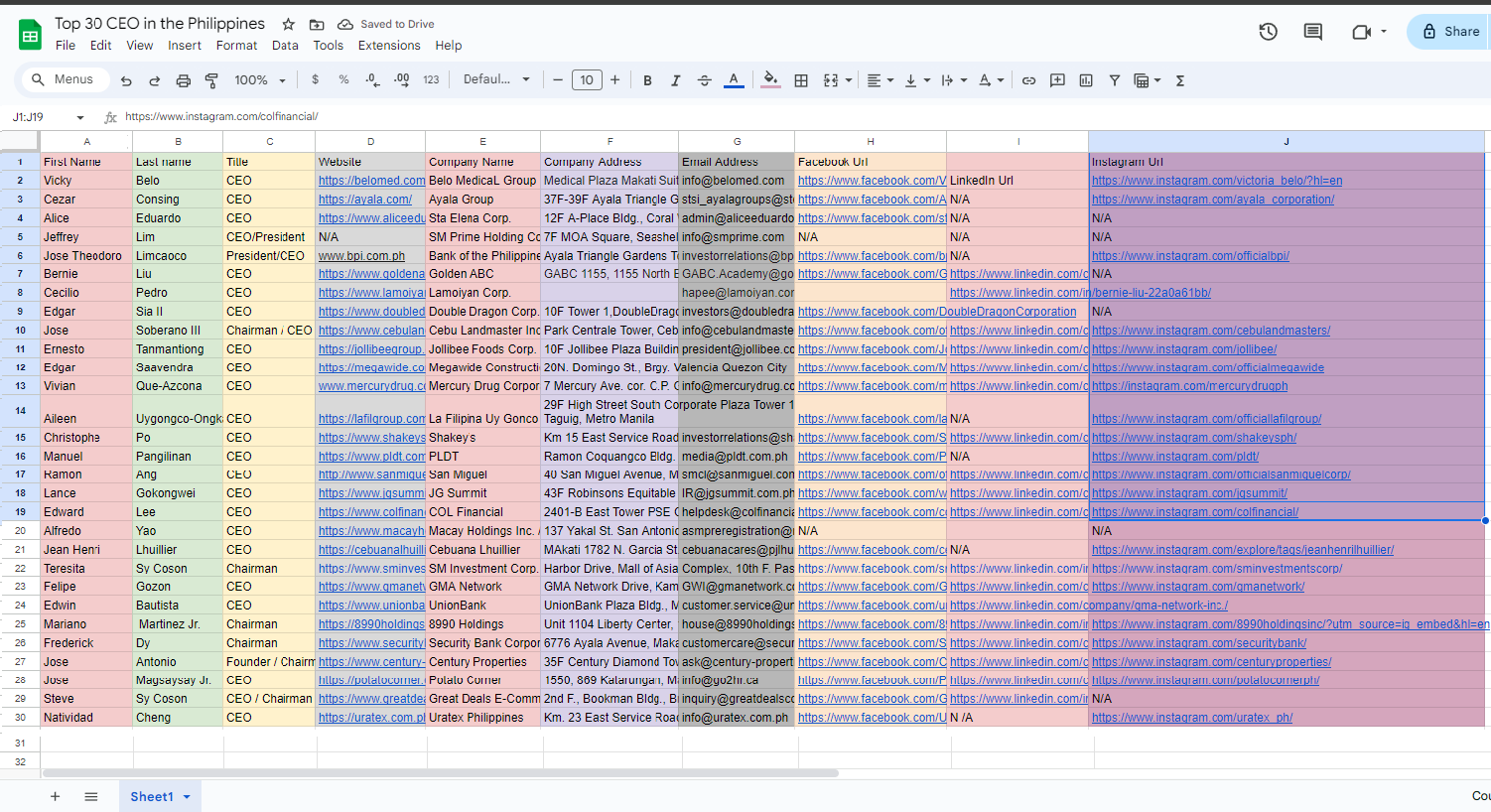This screenshot has width=1491, height=812.
Task: Open the Filter views table icon
Action: (1143, 80)
